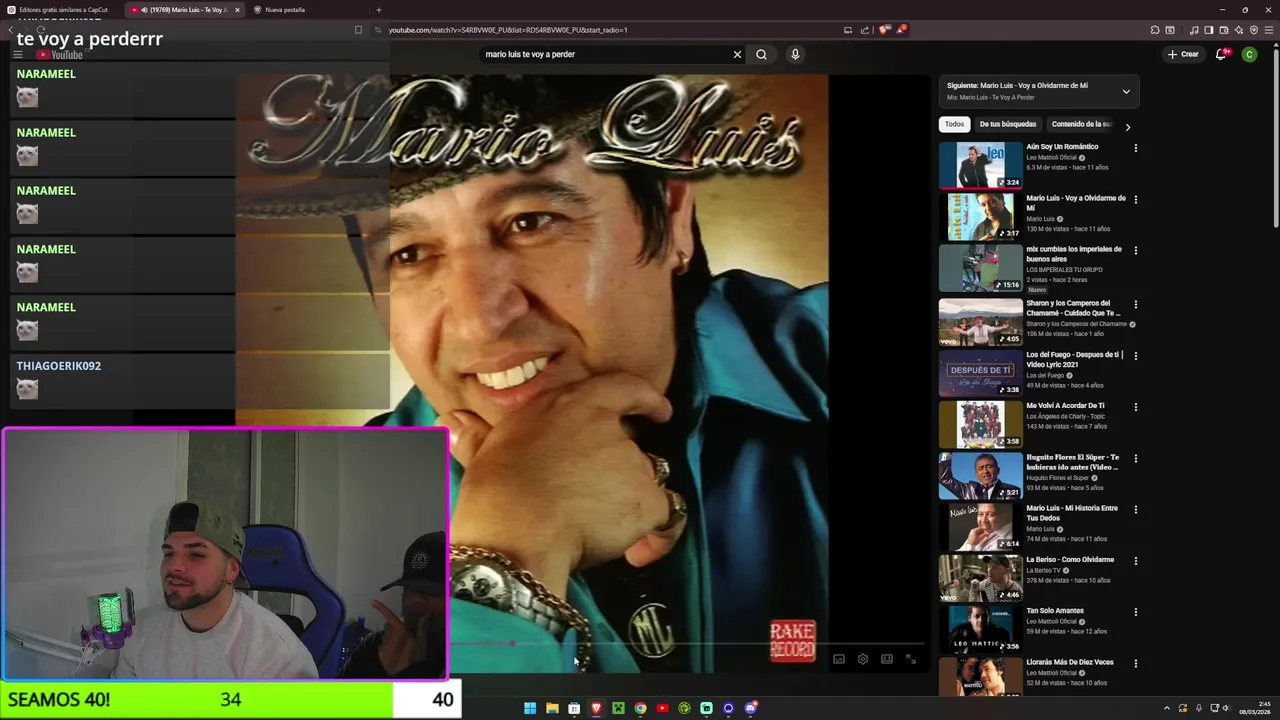Toggle the Brave sidebar panel icon
The image size is (1280, 720).
coord(1209,30)
